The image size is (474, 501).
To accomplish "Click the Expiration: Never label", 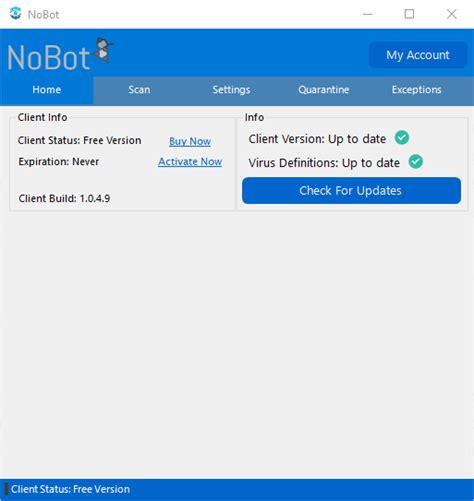I will point(59,162).
